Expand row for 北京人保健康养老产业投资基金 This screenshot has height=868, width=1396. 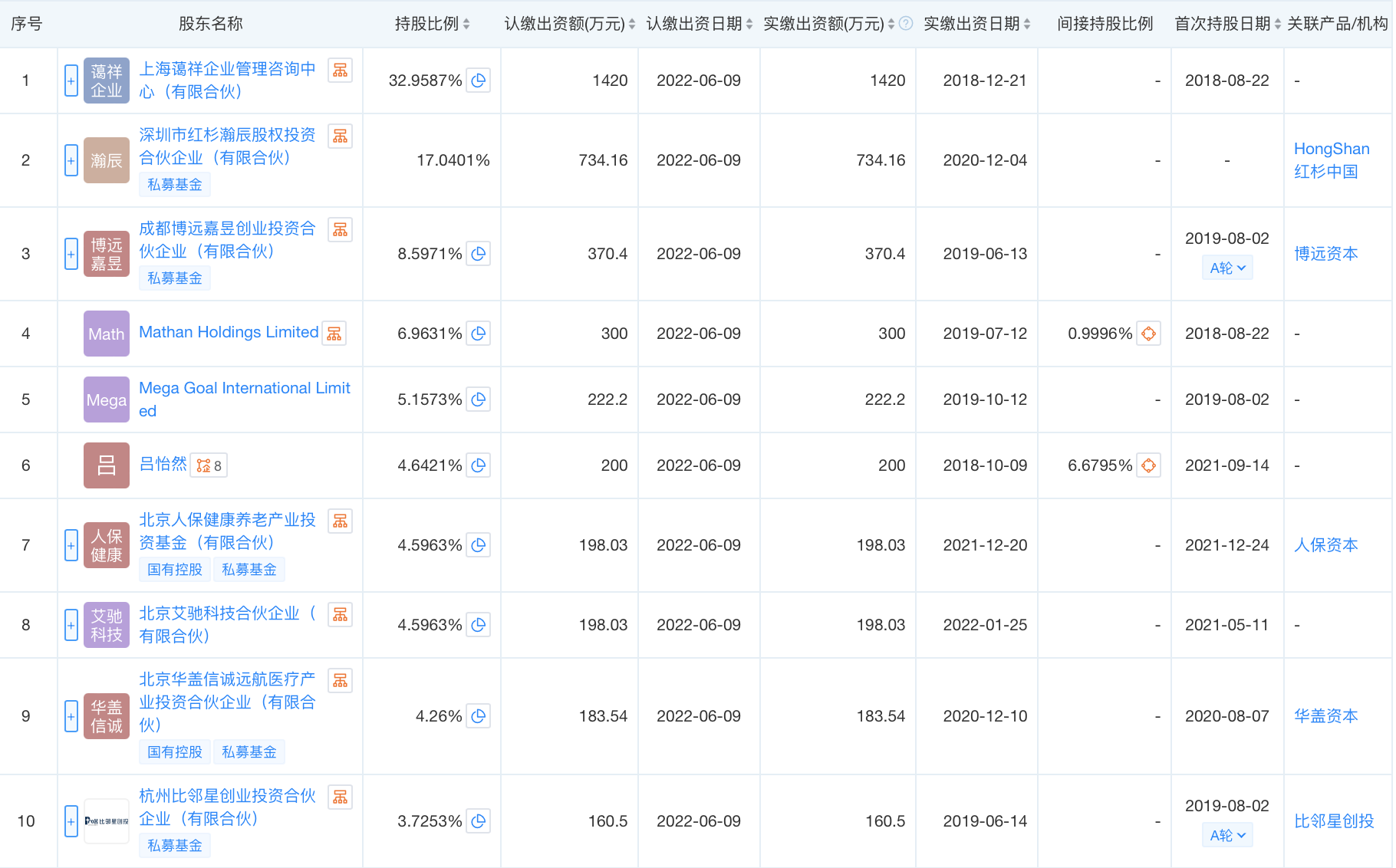click(71, 545)
